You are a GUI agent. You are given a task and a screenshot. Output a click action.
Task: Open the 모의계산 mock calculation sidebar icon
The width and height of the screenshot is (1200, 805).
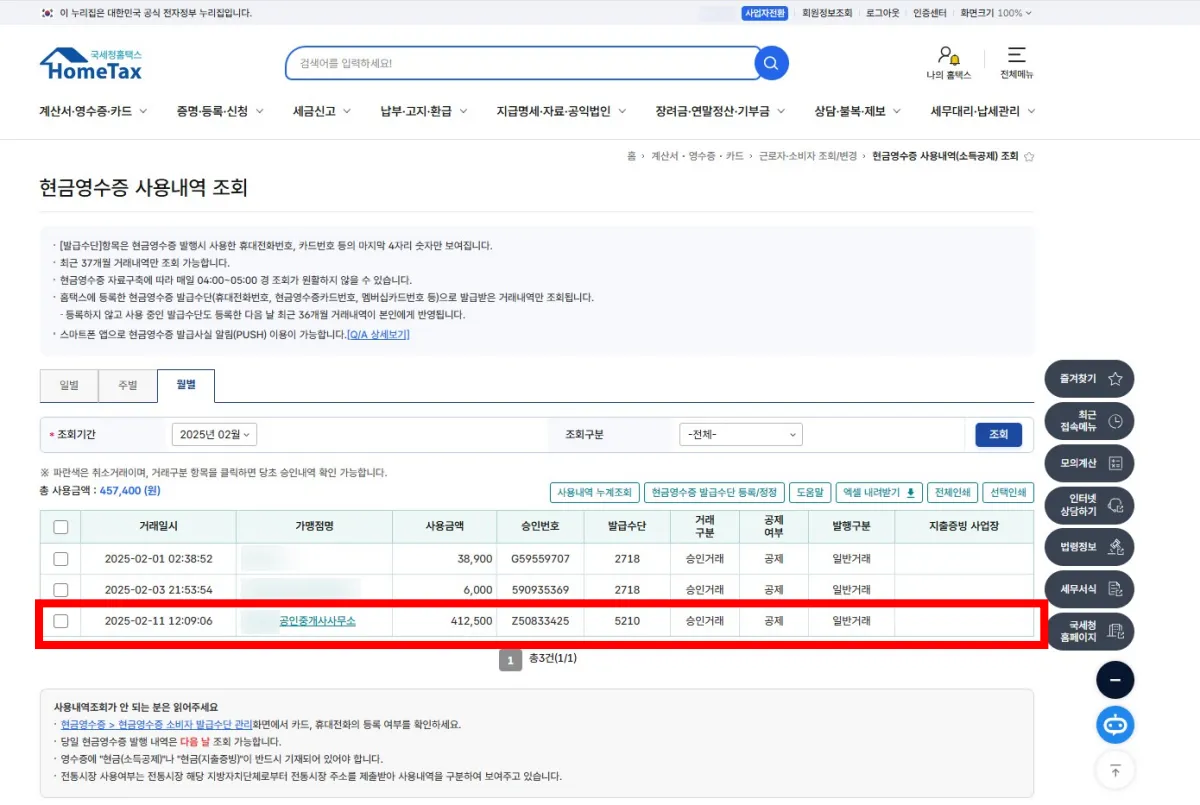tap(1088, 462)
